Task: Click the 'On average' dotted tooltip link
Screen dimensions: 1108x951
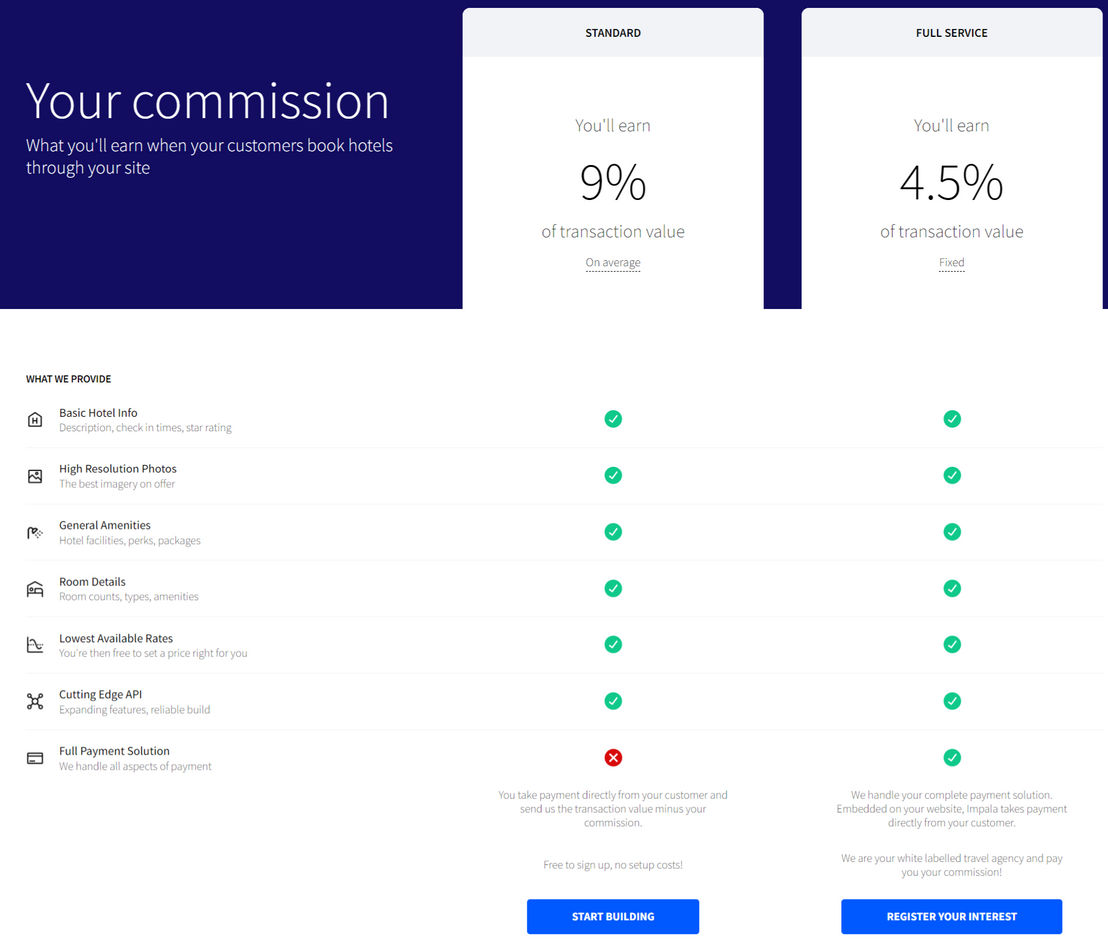Action: [613, 263]
